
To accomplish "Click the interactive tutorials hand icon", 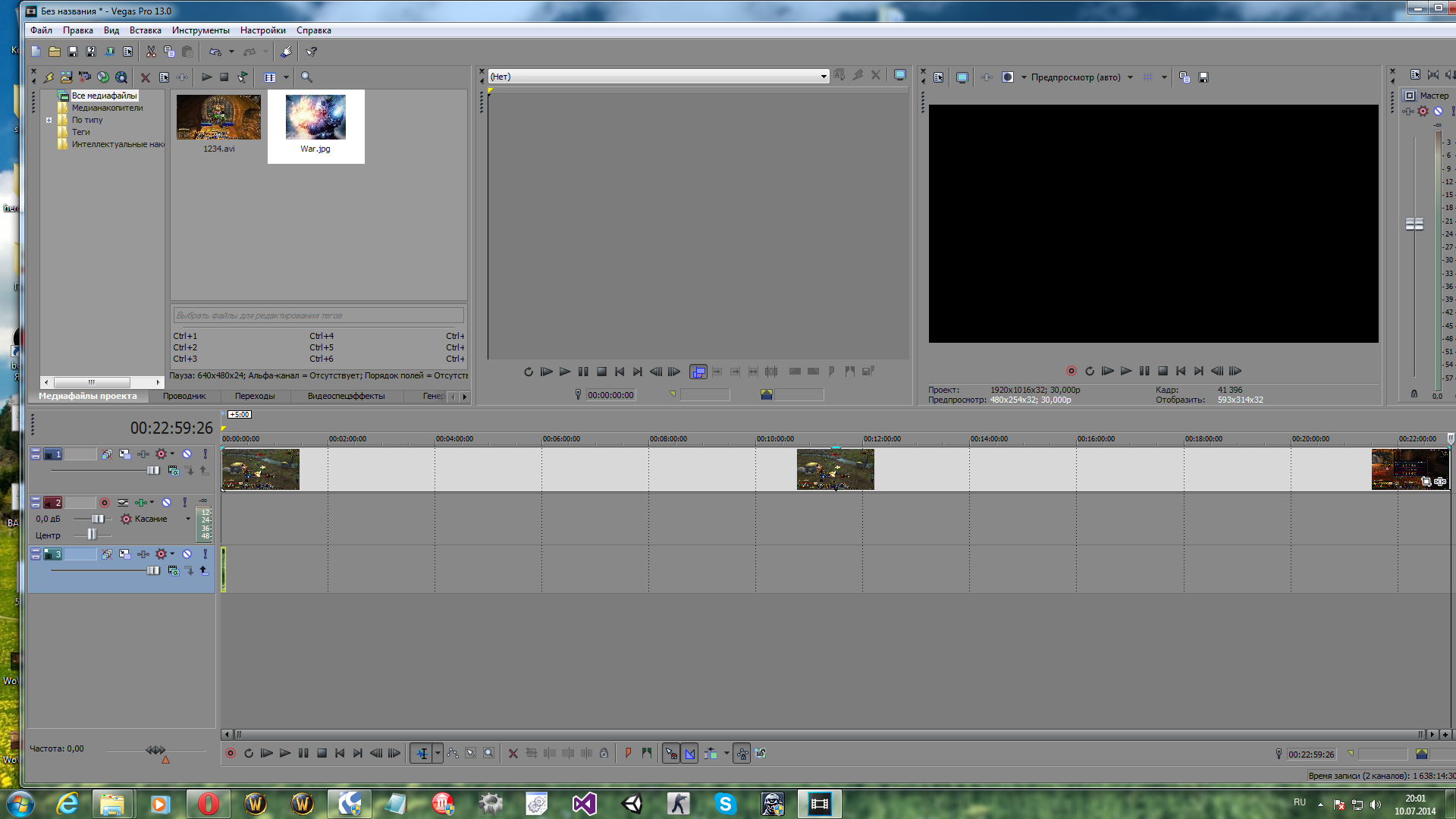I will [x=286, y=52].
